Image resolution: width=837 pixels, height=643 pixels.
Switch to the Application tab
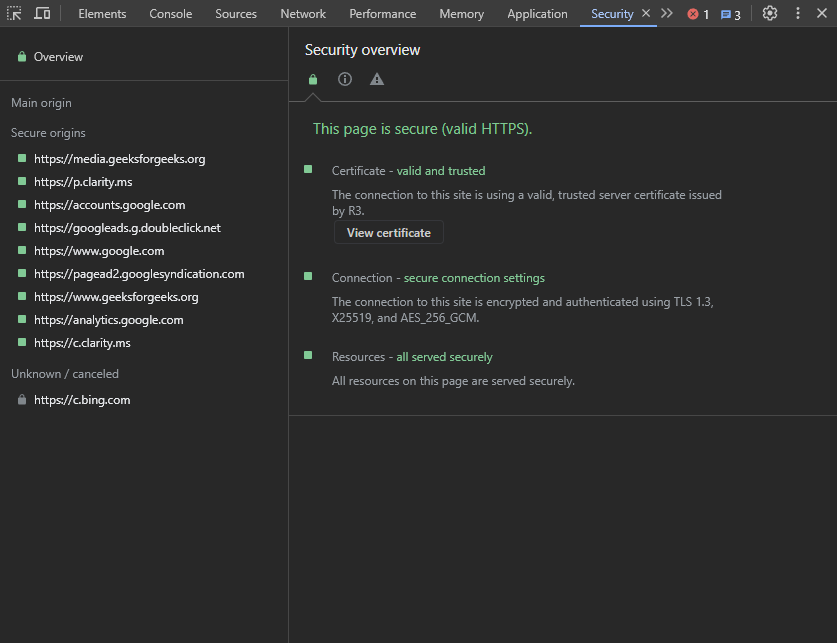[x=537, y=14]
